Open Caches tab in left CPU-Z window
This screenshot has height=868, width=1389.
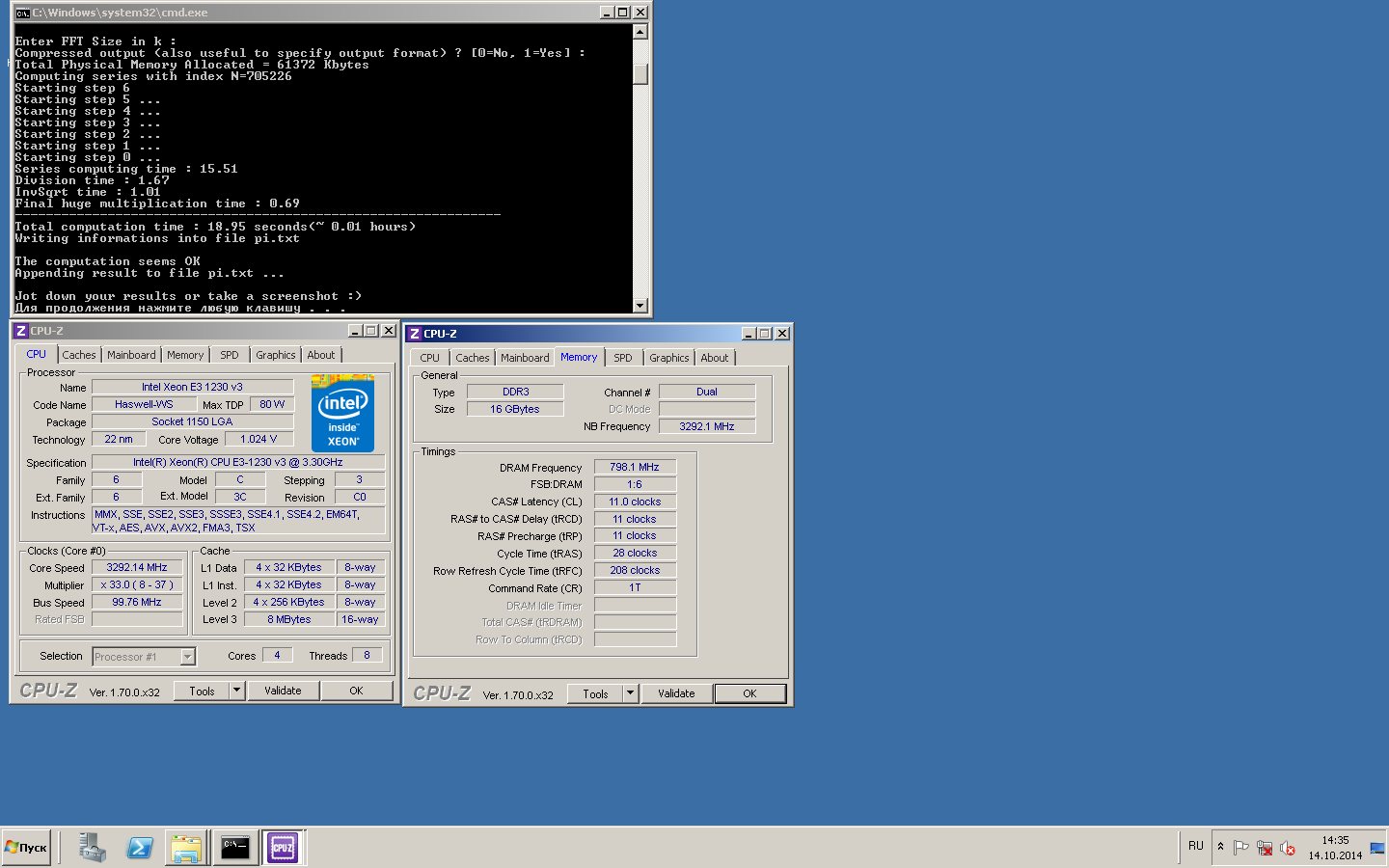click(79, 355)
